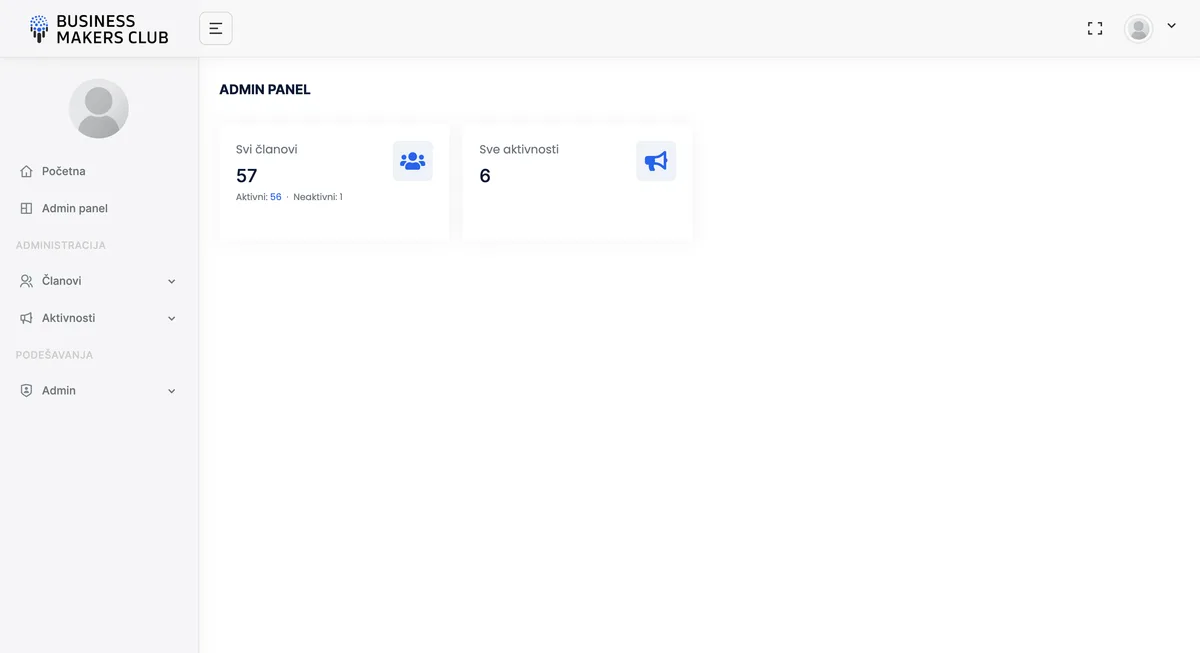
Task: Click the shield icon beside Admin
Action: coord(27,391)
